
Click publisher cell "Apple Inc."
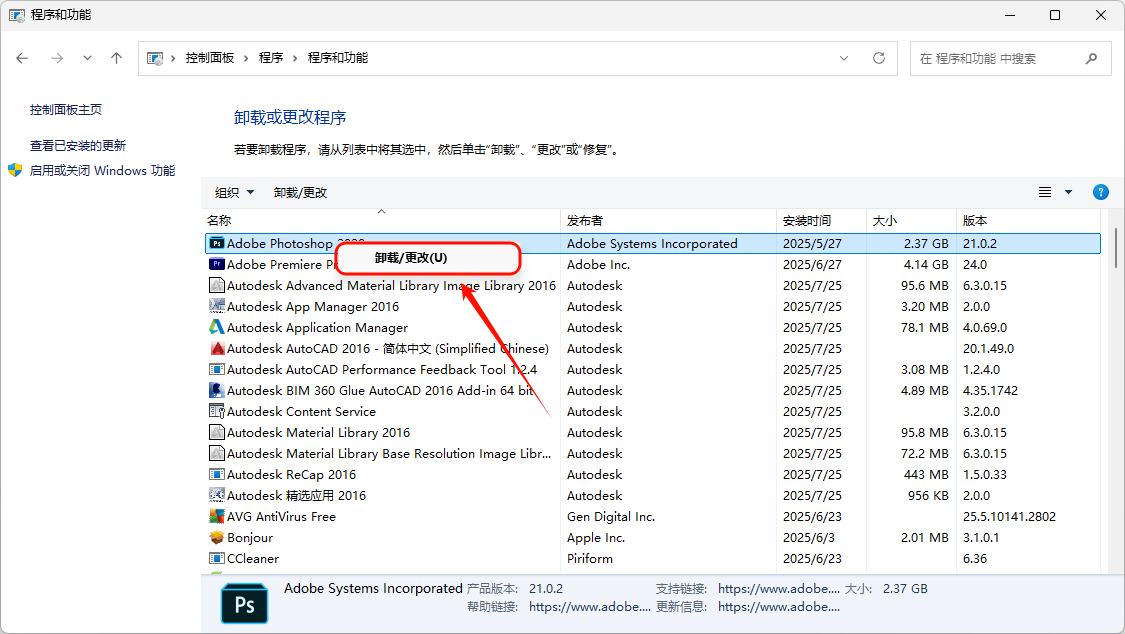point(596,537)
